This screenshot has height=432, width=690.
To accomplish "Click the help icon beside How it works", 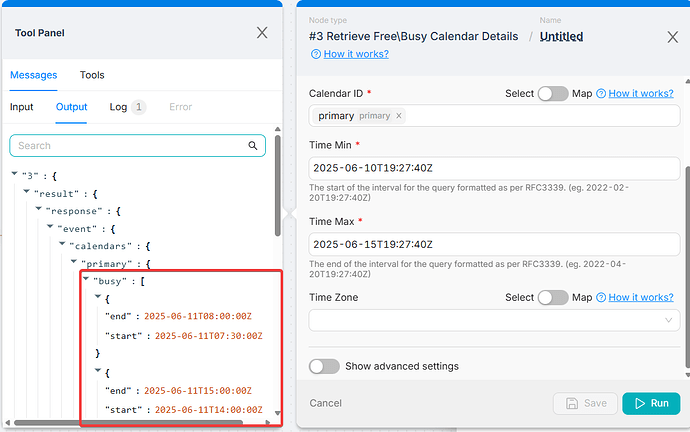I will pyautogui.click(x=316, y=55).
